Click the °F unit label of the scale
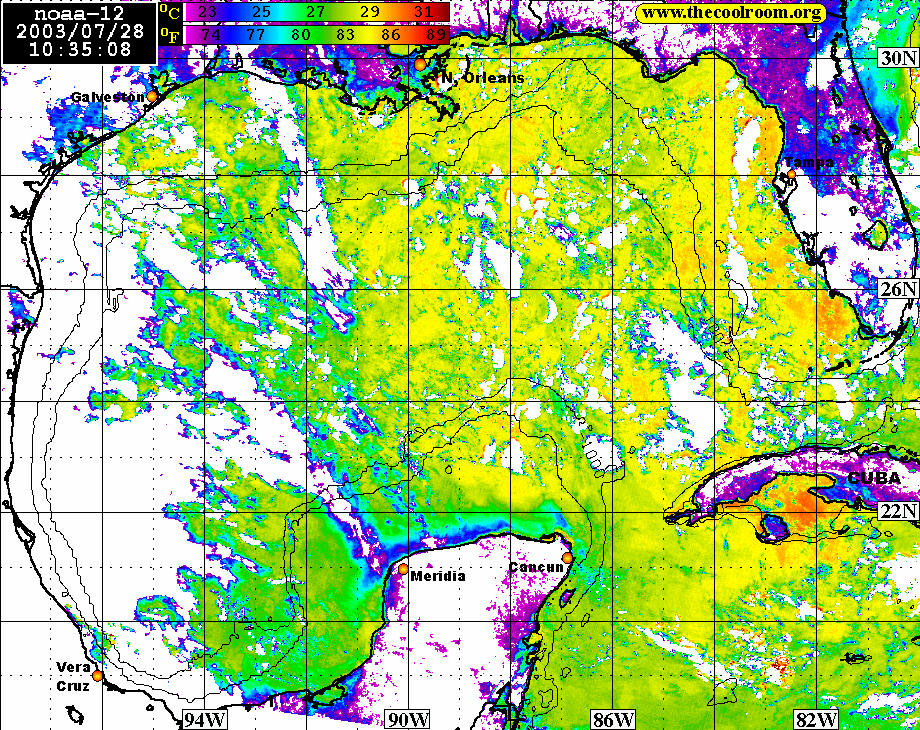The image size is (920, 730). click(170, 35)
